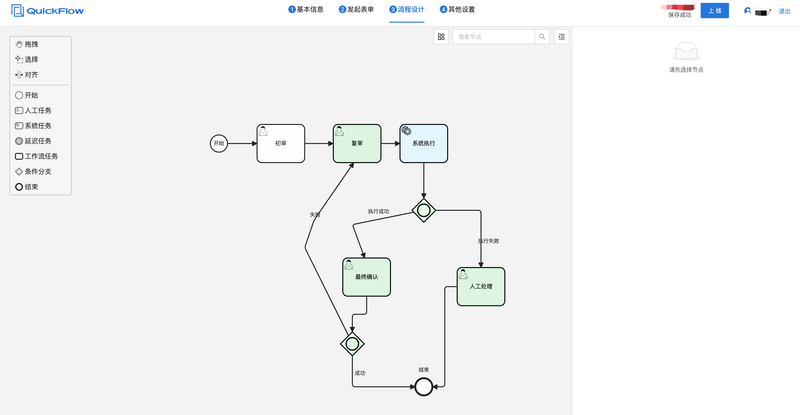
Task: Select the gateway diamond below 最终确认
Action: 352,344
